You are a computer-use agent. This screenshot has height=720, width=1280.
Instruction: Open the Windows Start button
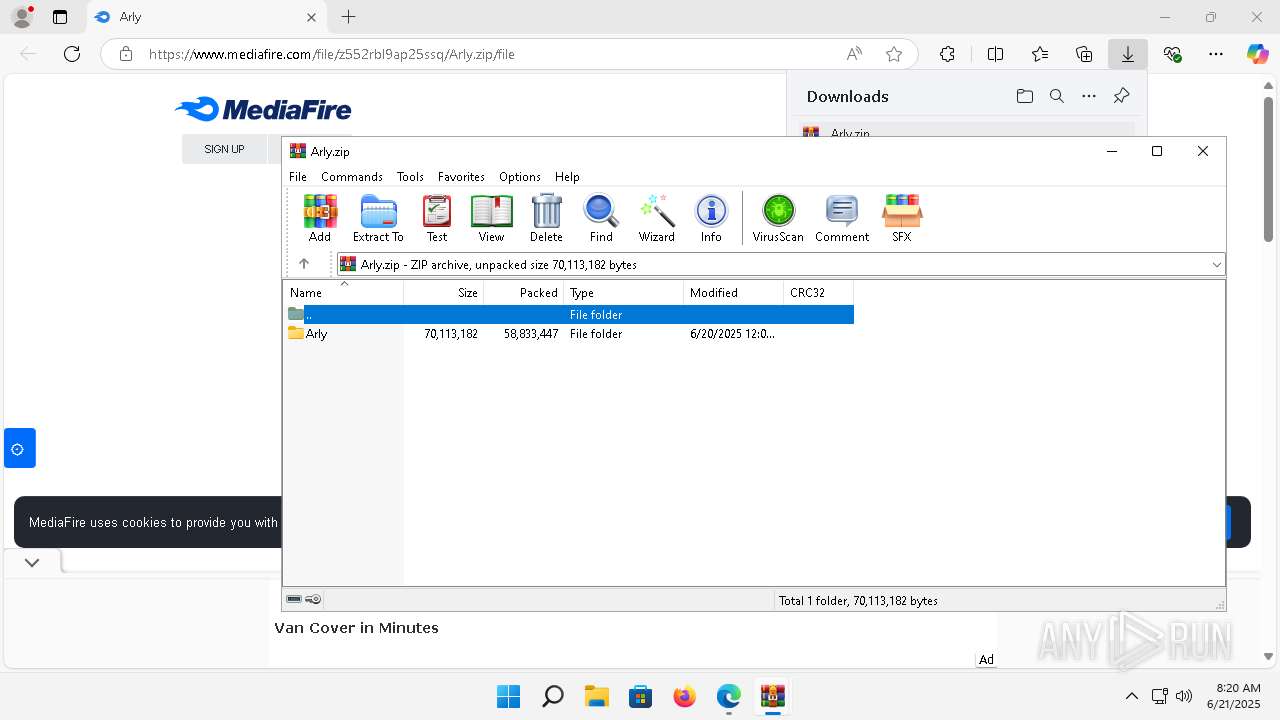tap(508, 696)
